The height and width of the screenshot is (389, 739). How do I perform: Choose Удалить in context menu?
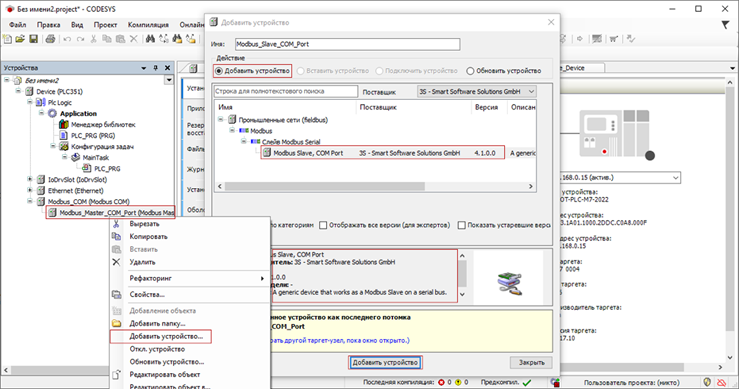point(142,262)
